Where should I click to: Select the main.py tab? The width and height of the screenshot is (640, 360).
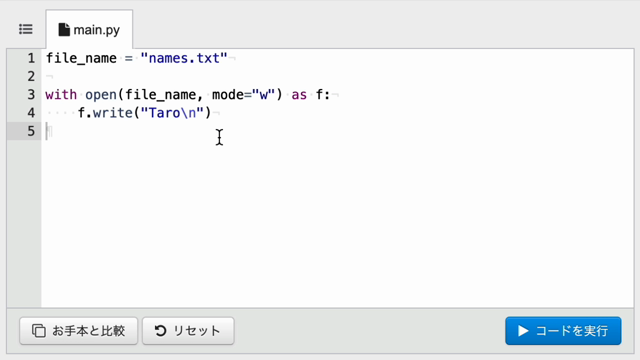(x=89, y=29)
